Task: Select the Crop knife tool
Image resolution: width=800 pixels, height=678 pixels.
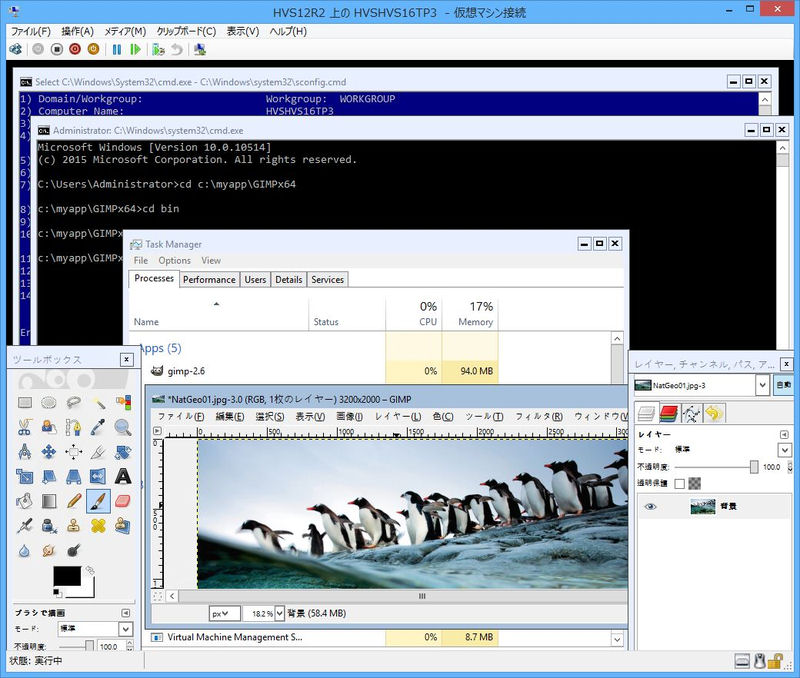Action: click(98, 451)
